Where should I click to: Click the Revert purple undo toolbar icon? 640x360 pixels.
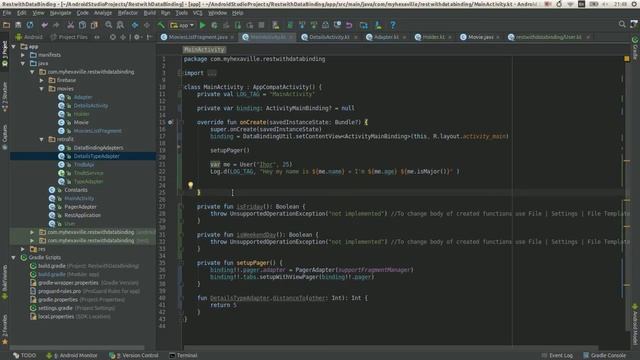click(349, 25)
